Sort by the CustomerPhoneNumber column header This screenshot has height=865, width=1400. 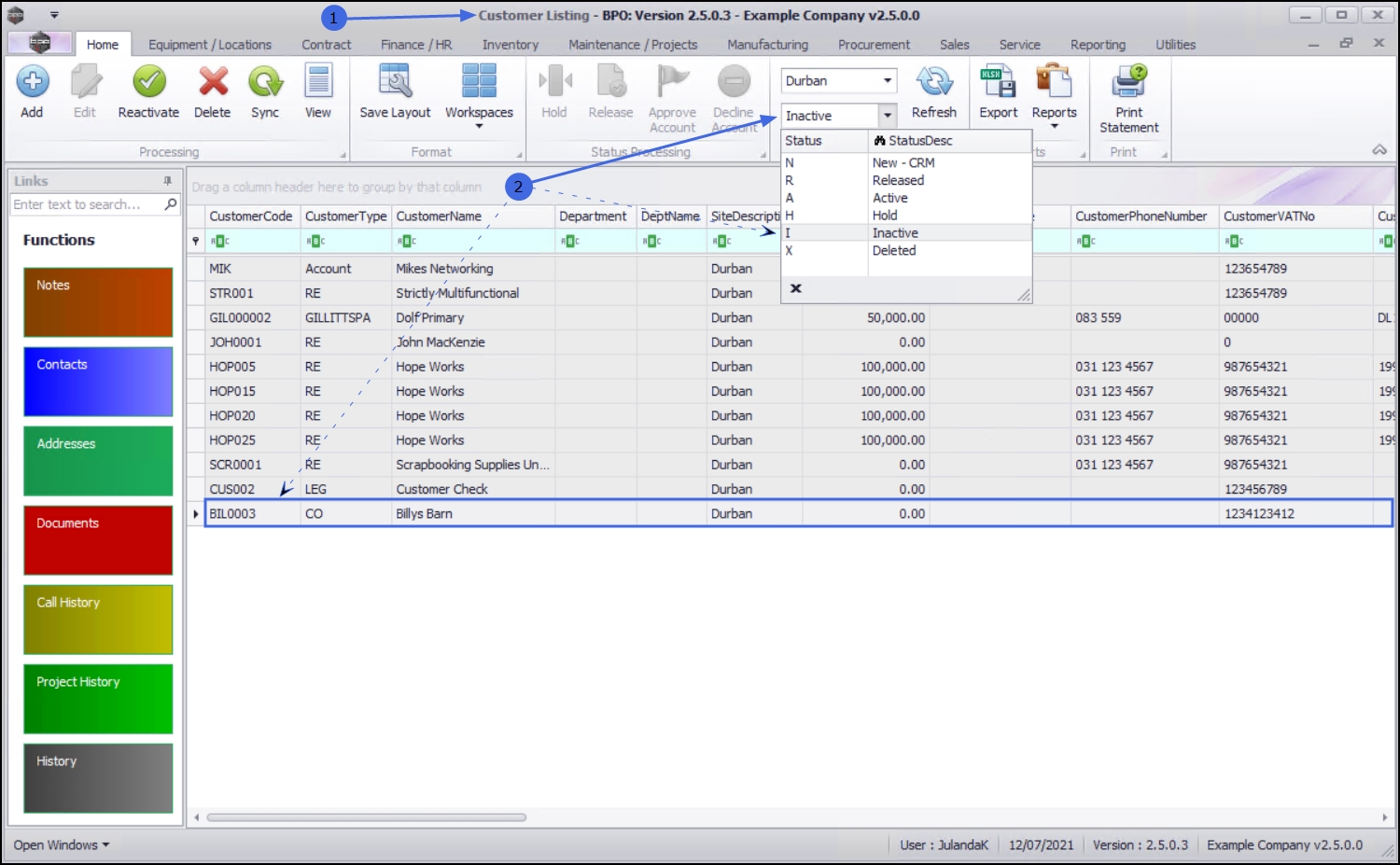click(x=1144, y=216)
